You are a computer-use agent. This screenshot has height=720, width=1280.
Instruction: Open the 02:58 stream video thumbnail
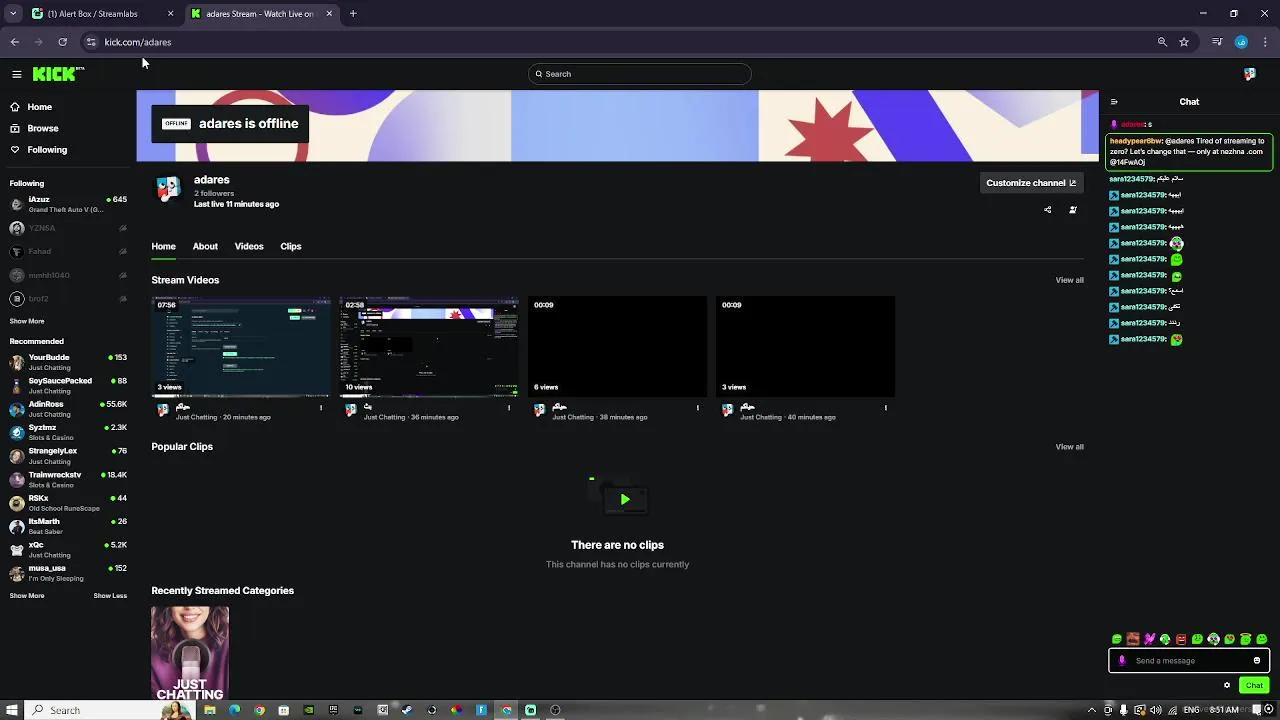point(429,346)
